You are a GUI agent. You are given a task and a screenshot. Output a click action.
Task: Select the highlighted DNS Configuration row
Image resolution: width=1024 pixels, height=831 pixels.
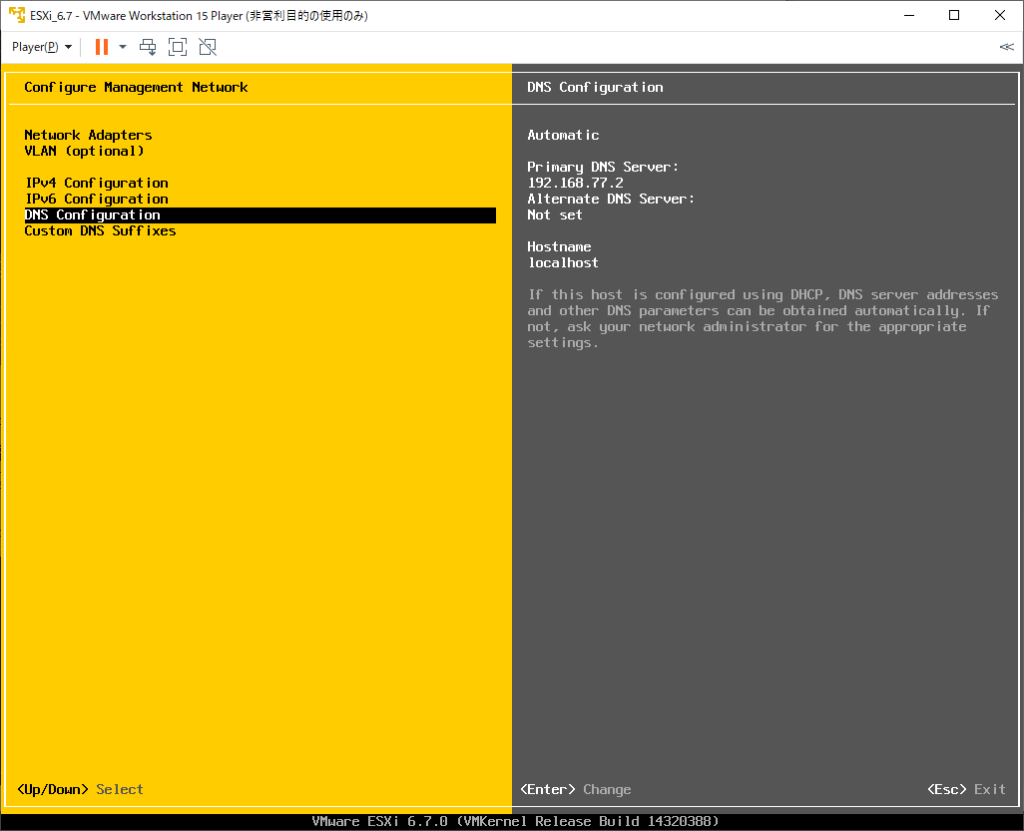[x=260, y=215]
